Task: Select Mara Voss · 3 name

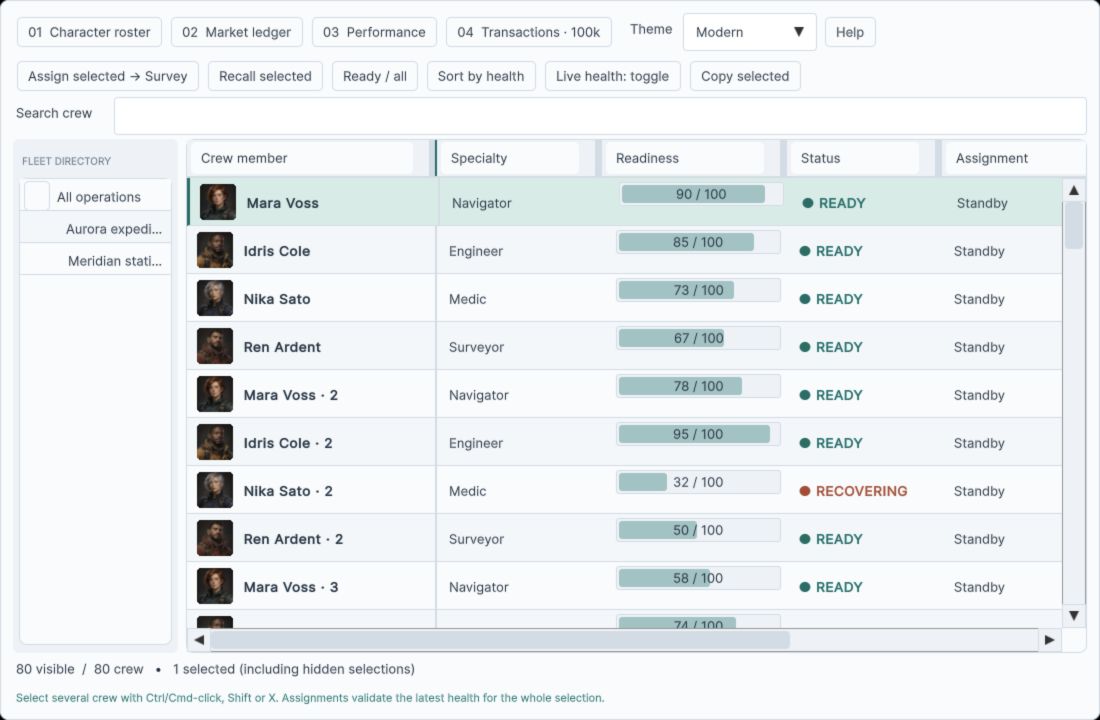Action: [290, 587]
